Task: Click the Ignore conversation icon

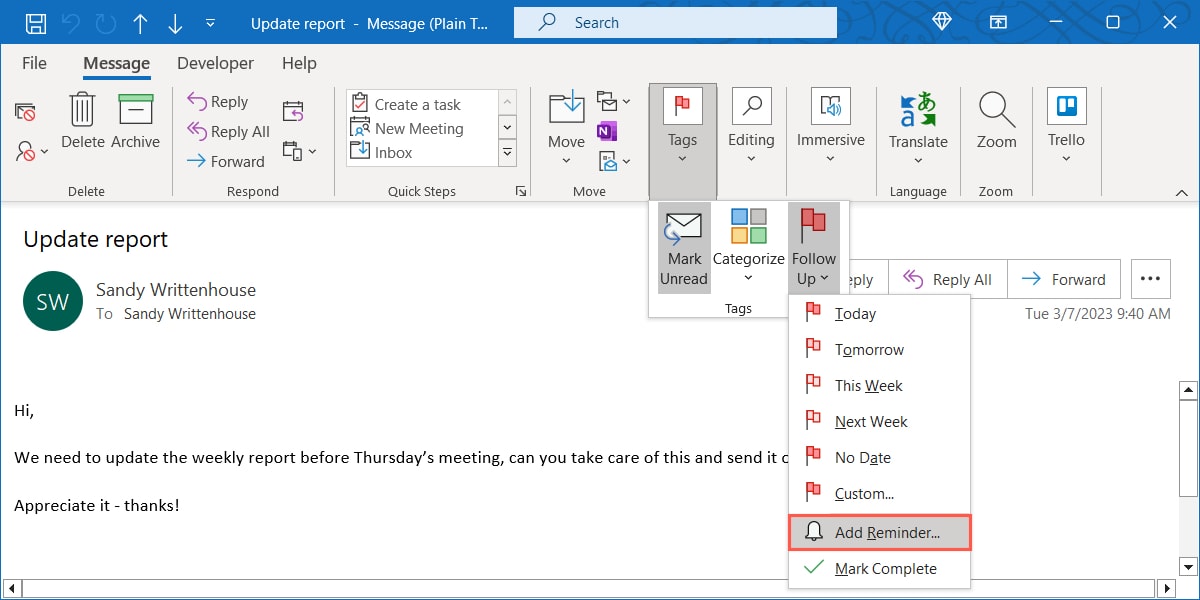Action: click(25, 111)
